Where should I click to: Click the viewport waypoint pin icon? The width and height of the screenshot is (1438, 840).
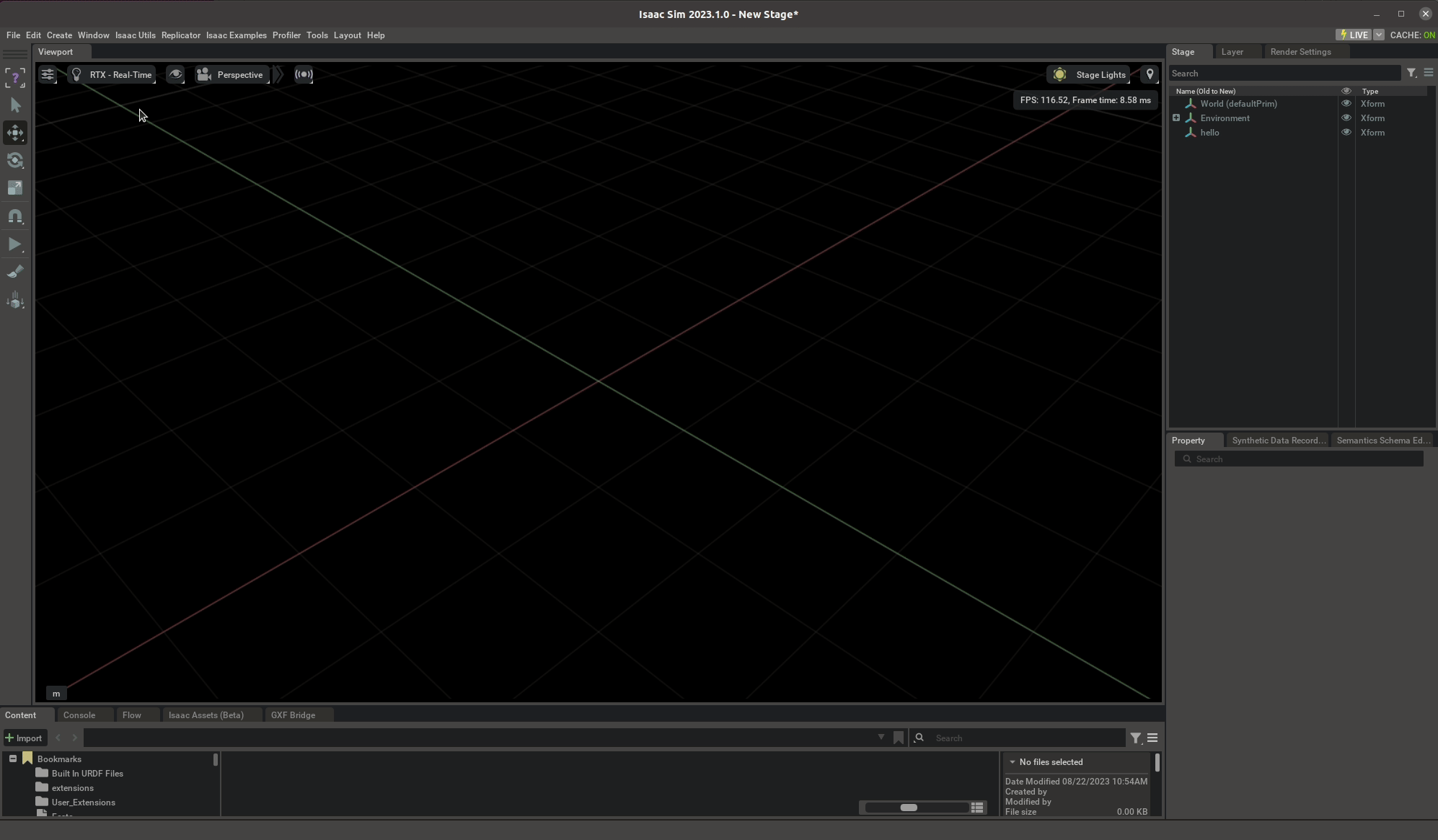[x=1150, y=74]
